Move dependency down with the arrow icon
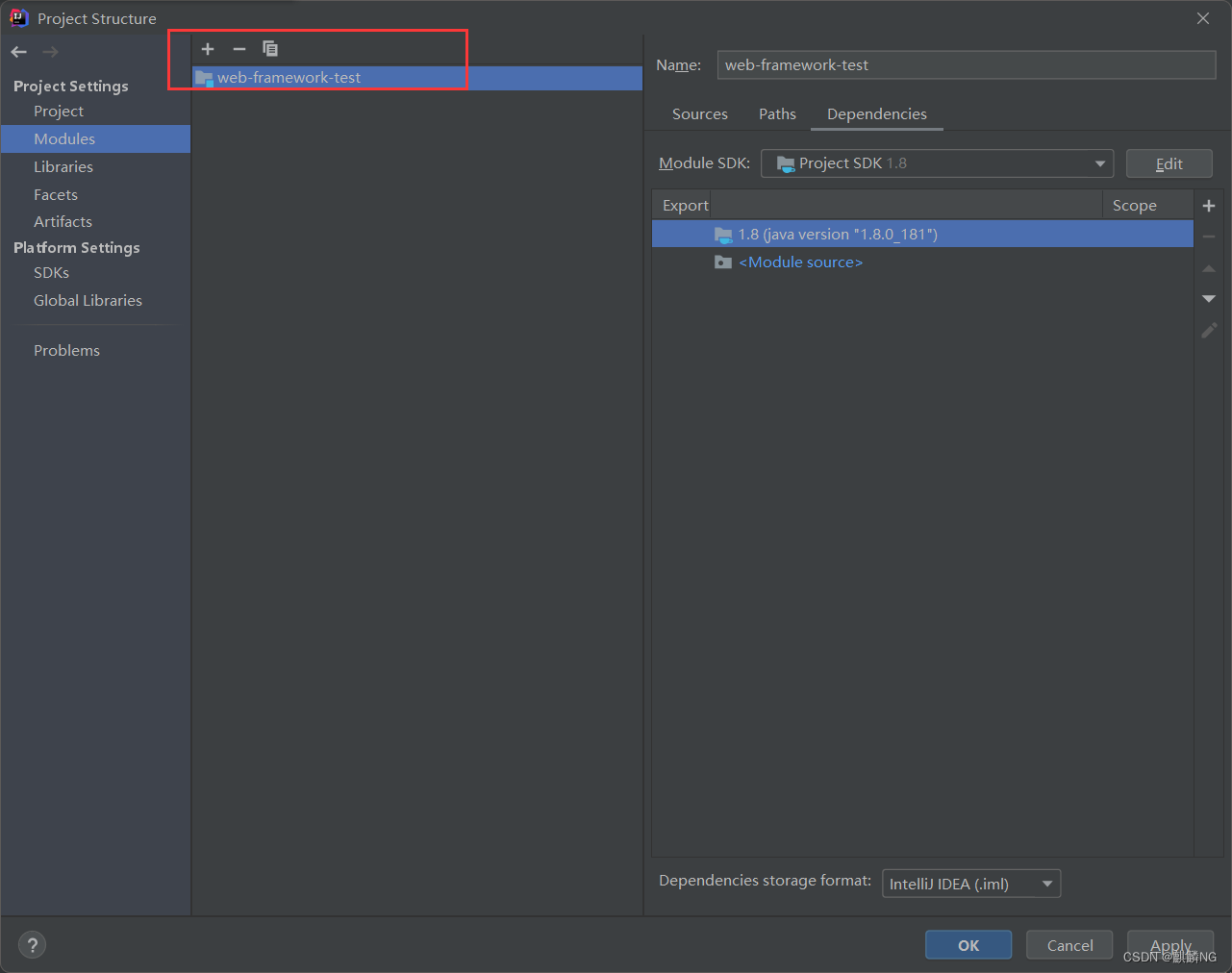Screen dimensions: 1232x973 tap(1209, 299)
